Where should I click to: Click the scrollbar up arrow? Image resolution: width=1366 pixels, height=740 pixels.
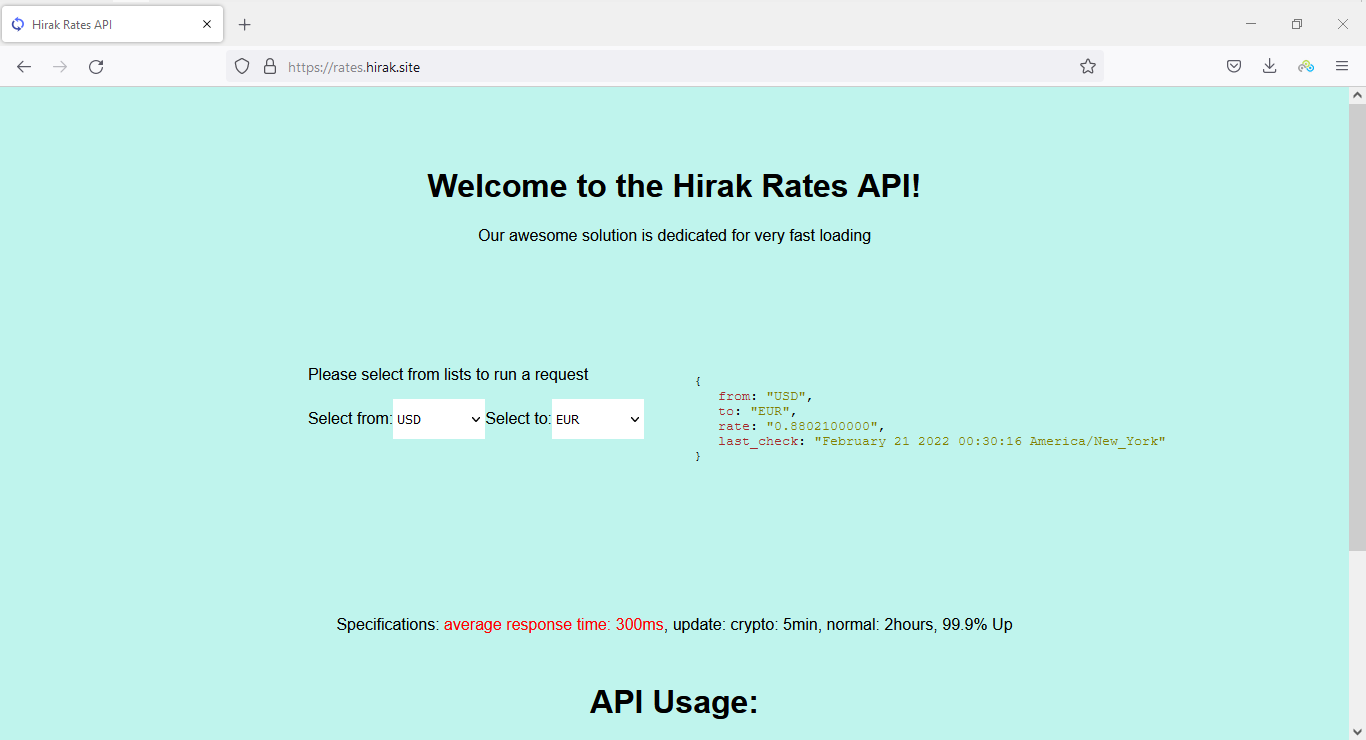pyautogui.click(x=1357, y=96)
